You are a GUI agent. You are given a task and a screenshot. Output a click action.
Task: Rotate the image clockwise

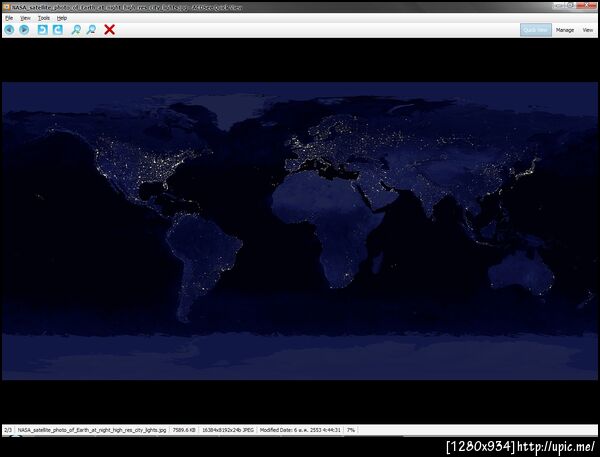[58, 29]
